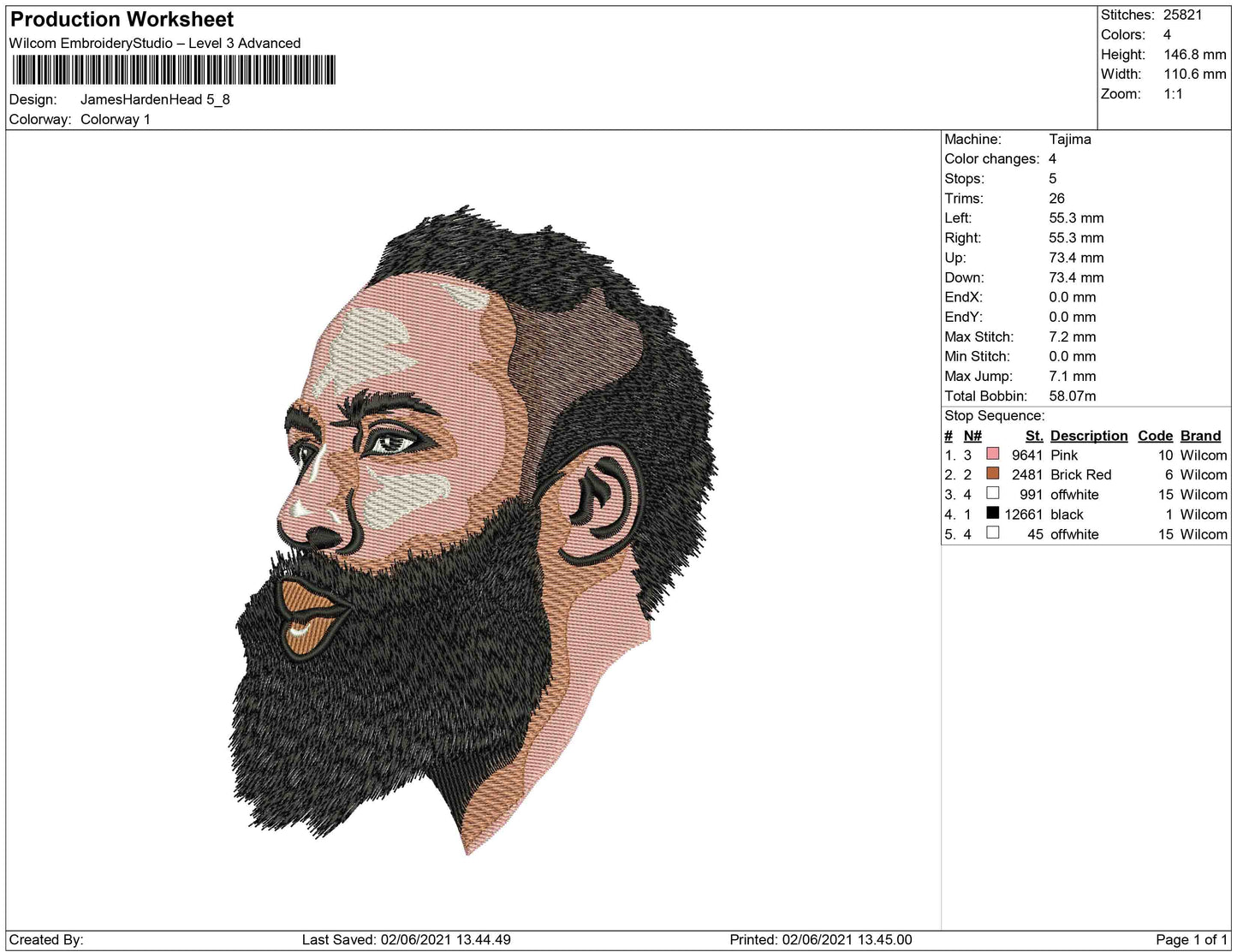Click the stitch count '2481' for Brick Red

pos(1027,474)
